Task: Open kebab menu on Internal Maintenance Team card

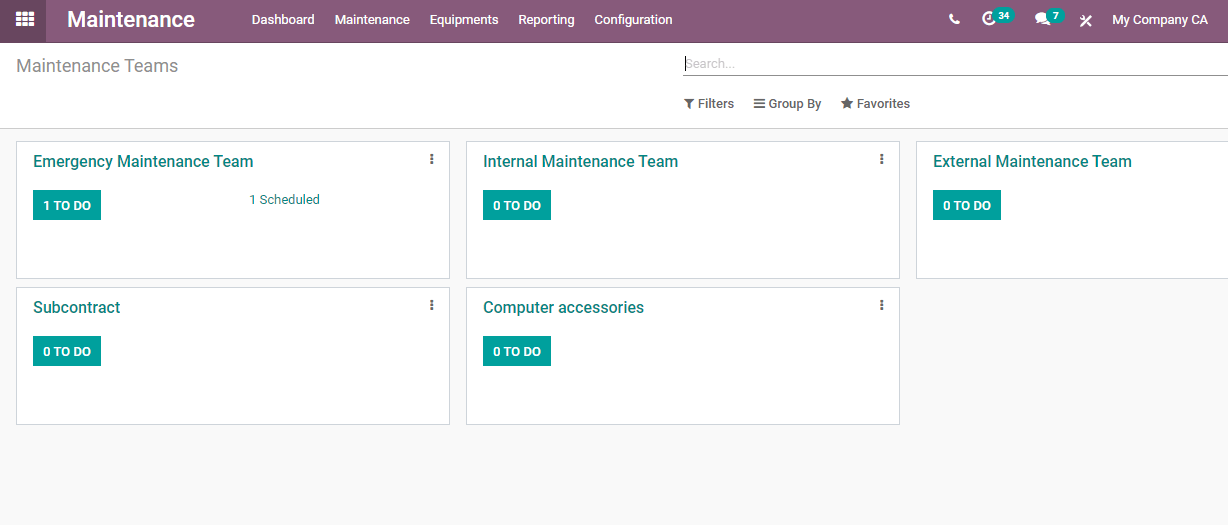Action: pos(882,159)
